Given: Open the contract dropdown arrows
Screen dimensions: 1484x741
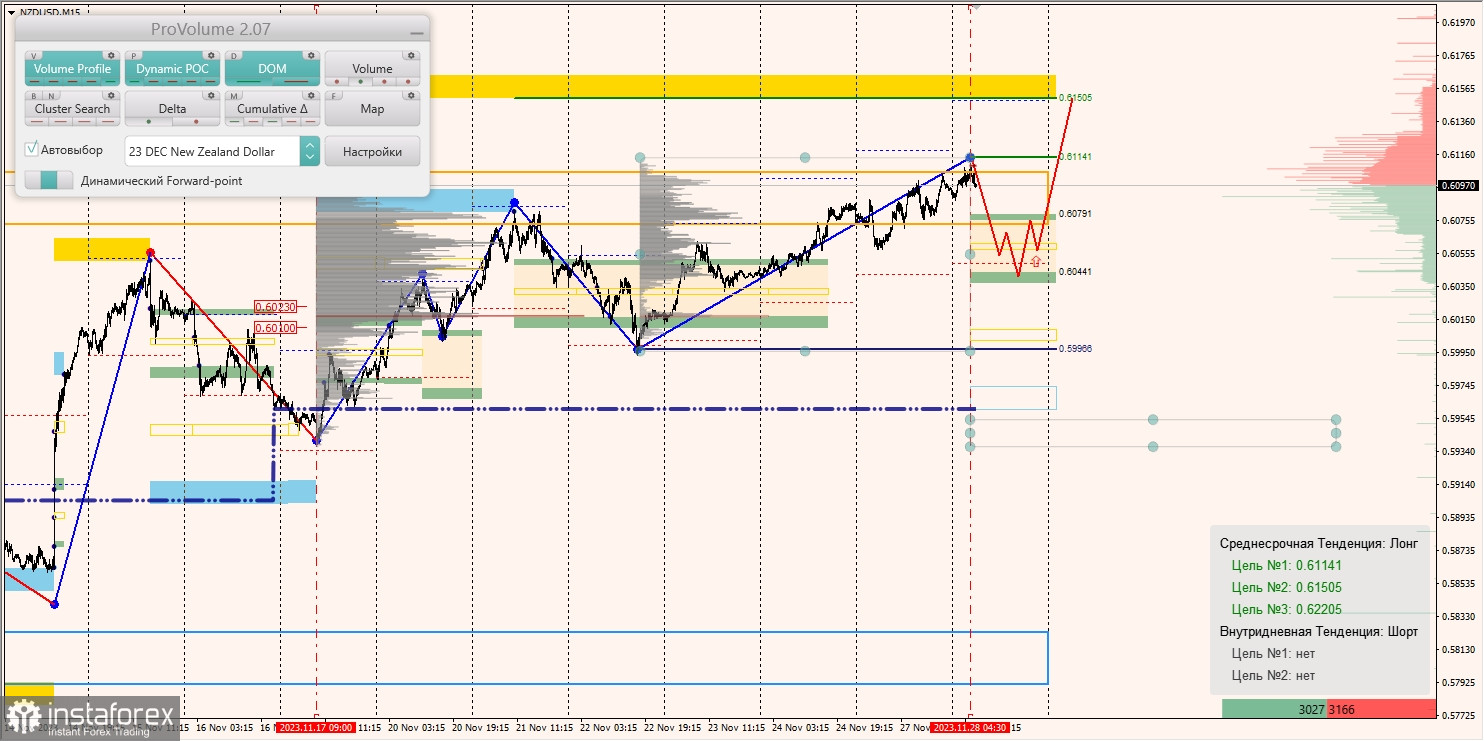Looking at the screenshot, I should (310, 151).
